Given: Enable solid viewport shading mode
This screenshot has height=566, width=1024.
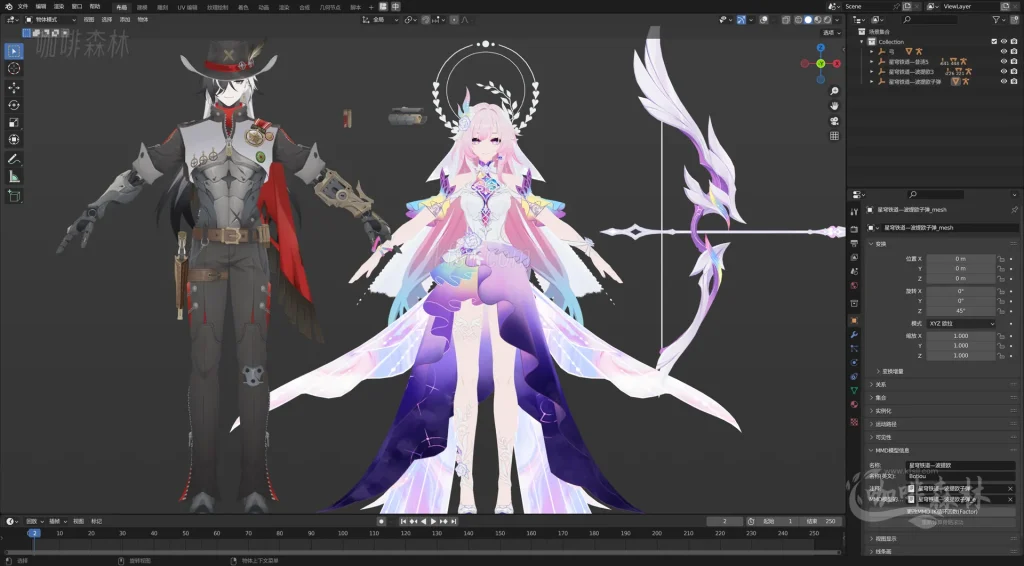Looking at the screenshot, I should pyautogui.click(x=808, y=20).
